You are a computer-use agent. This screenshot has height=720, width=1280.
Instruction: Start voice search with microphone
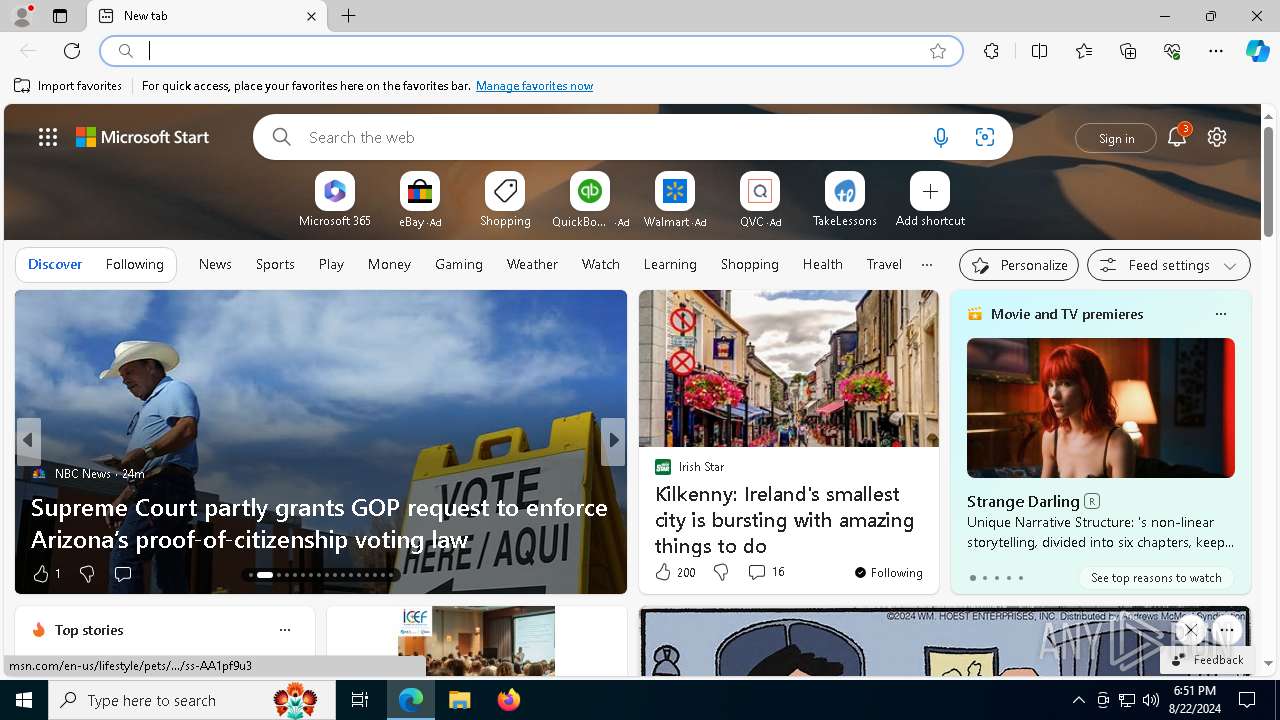click(940, 137)
